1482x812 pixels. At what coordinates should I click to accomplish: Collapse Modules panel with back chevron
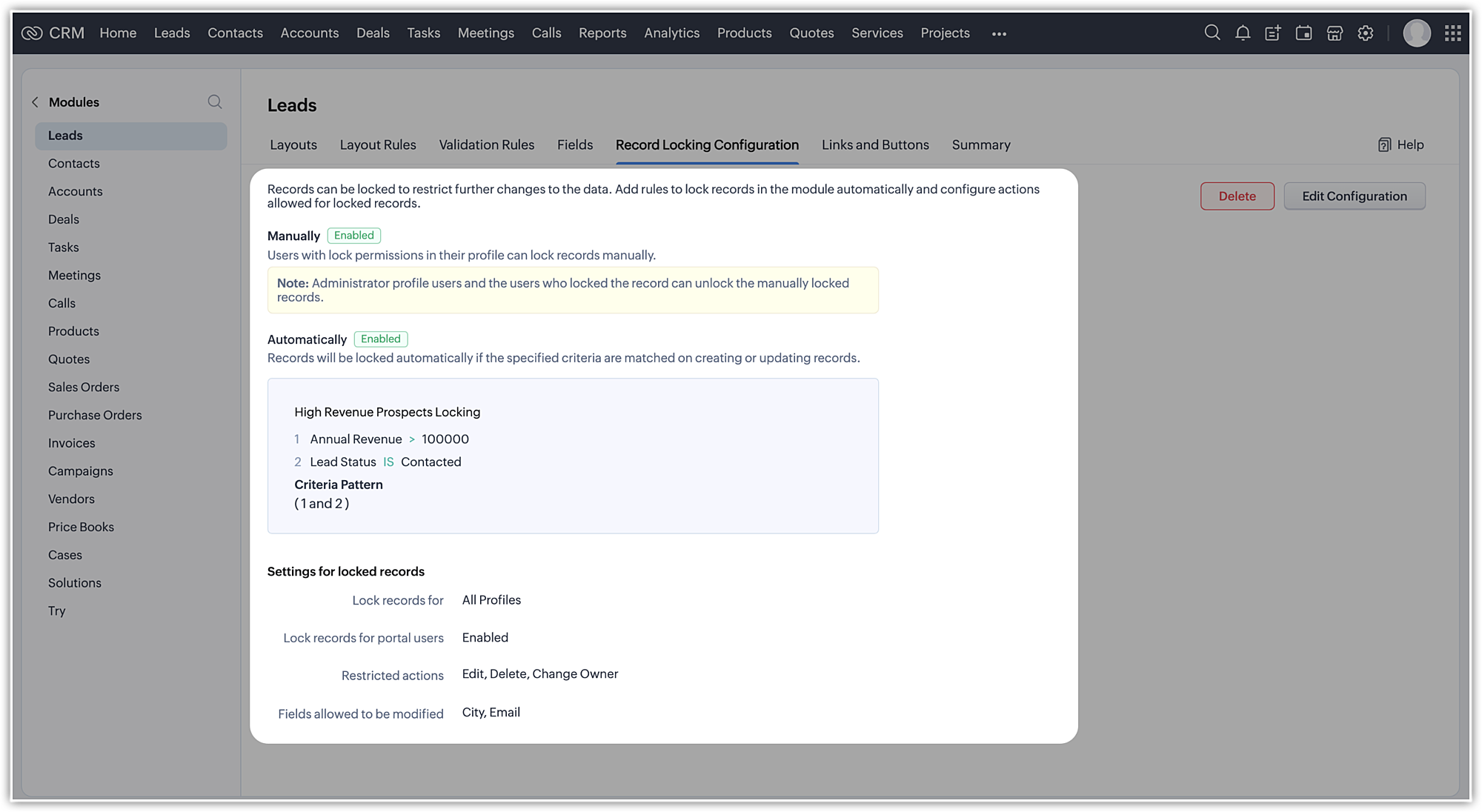click(35, 102)
